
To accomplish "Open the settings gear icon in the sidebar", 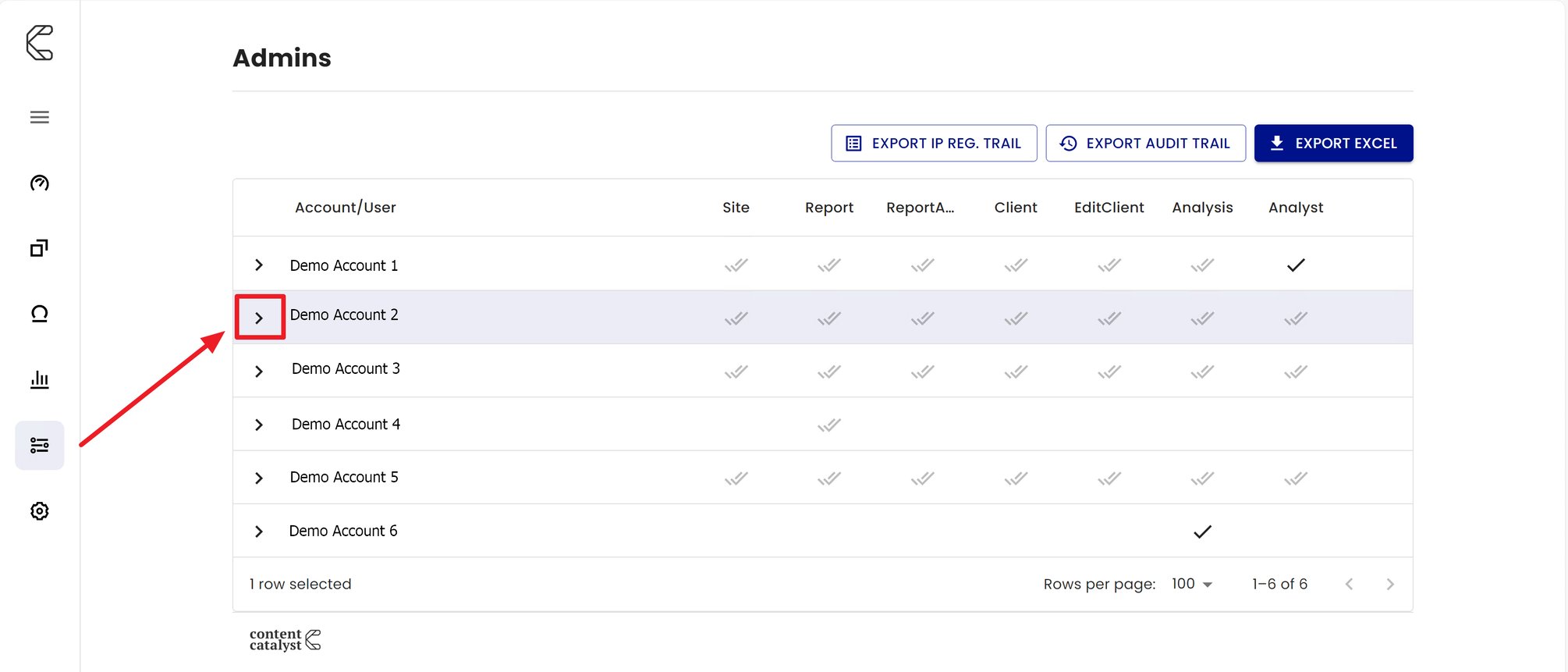I will click(x=40, y=511).
